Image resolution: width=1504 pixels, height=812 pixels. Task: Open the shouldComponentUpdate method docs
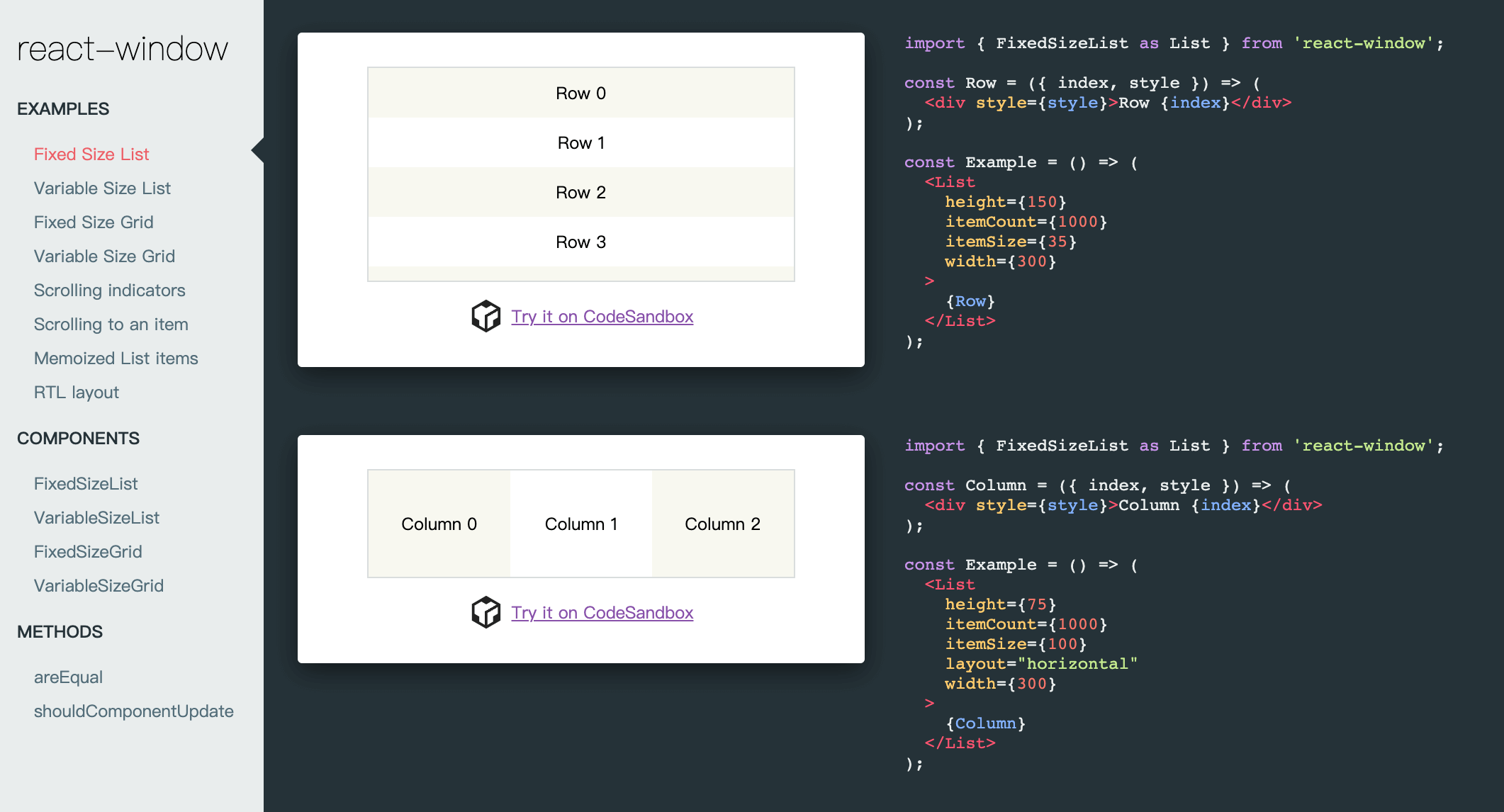133,711
